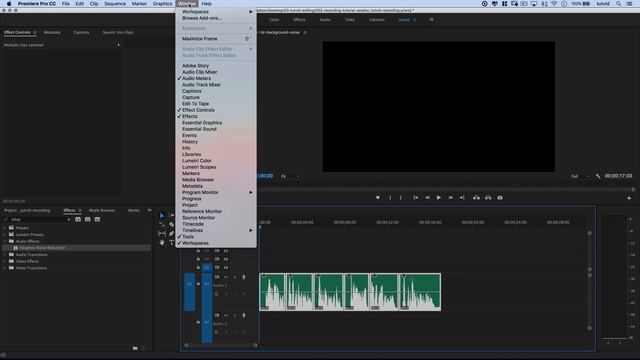Step back one frame
The width and height of the screenshot is (640, 360).
point(427,198)
